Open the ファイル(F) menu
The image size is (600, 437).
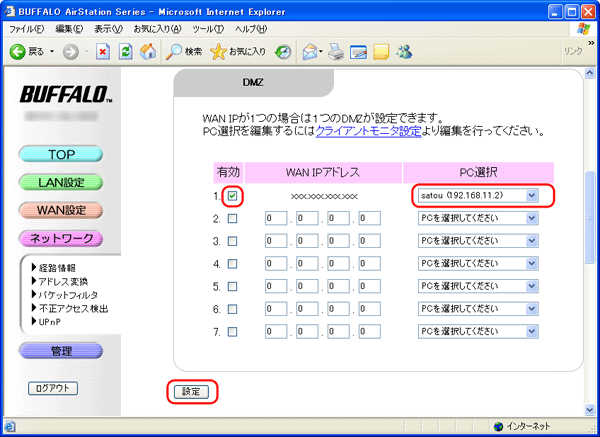point(26,29)
